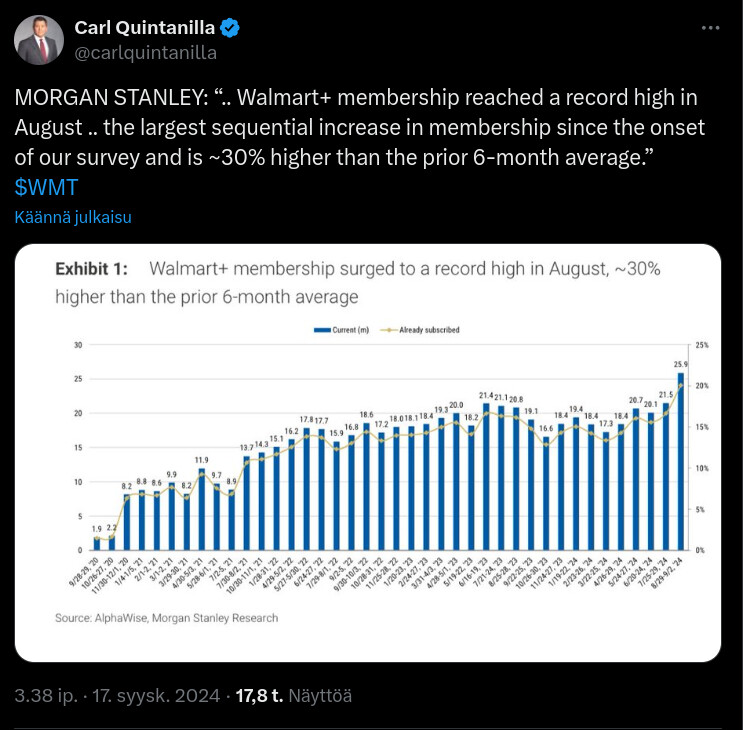Open the @carlquintanilla handle link
Image resolution: width=743 pixels, height=730 pixels.
pos(146,53)
